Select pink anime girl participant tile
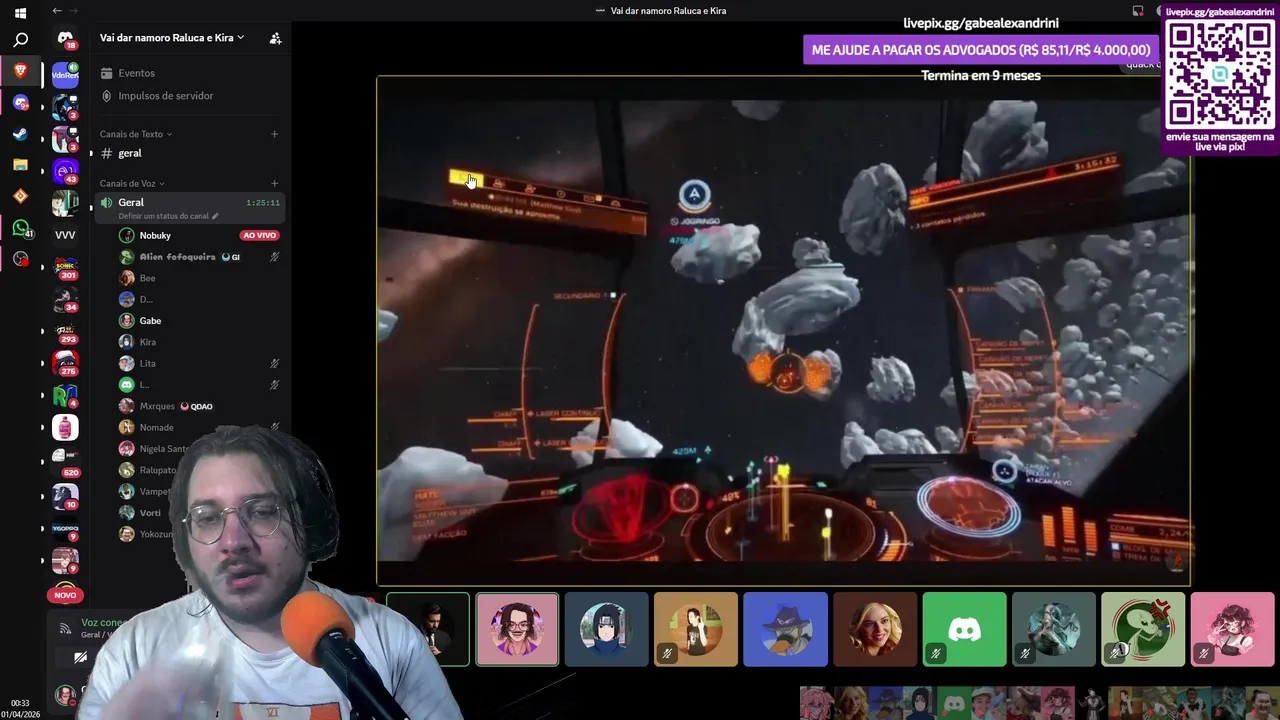The height and width of the screenshot is (720, 1280). point(1232,629)
